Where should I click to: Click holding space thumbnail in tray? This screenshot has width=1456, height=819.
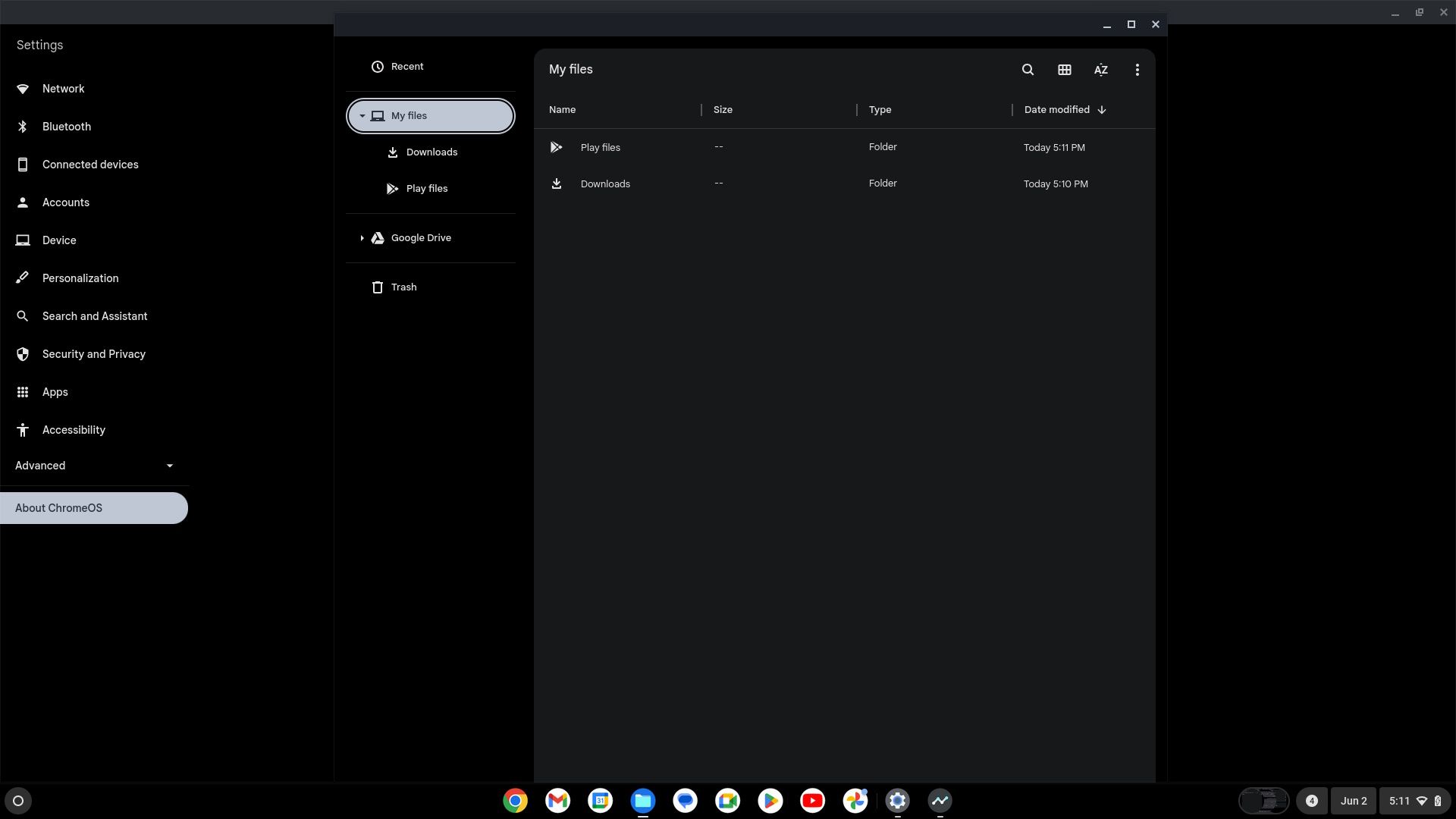tap(1264, 801)
